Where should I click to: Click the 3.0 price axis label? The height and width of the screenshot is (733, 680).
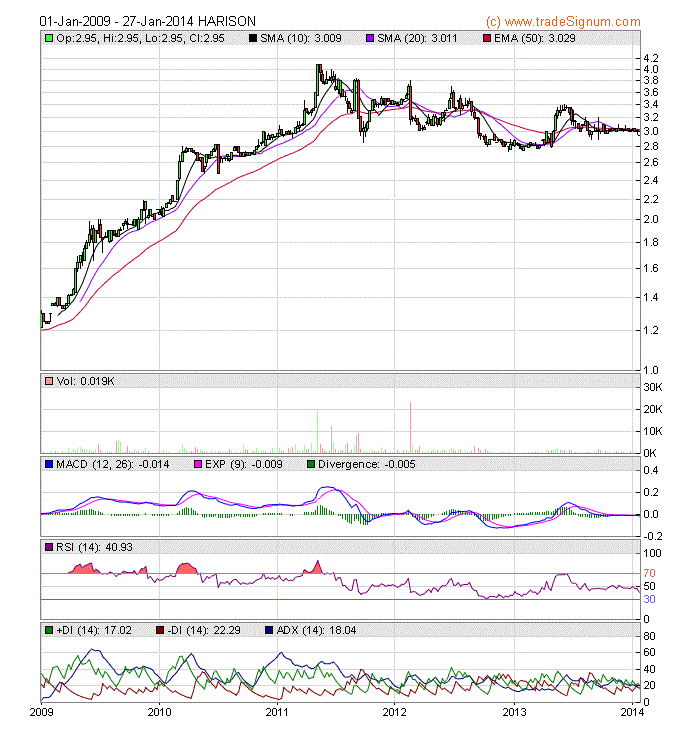point(651,131)
